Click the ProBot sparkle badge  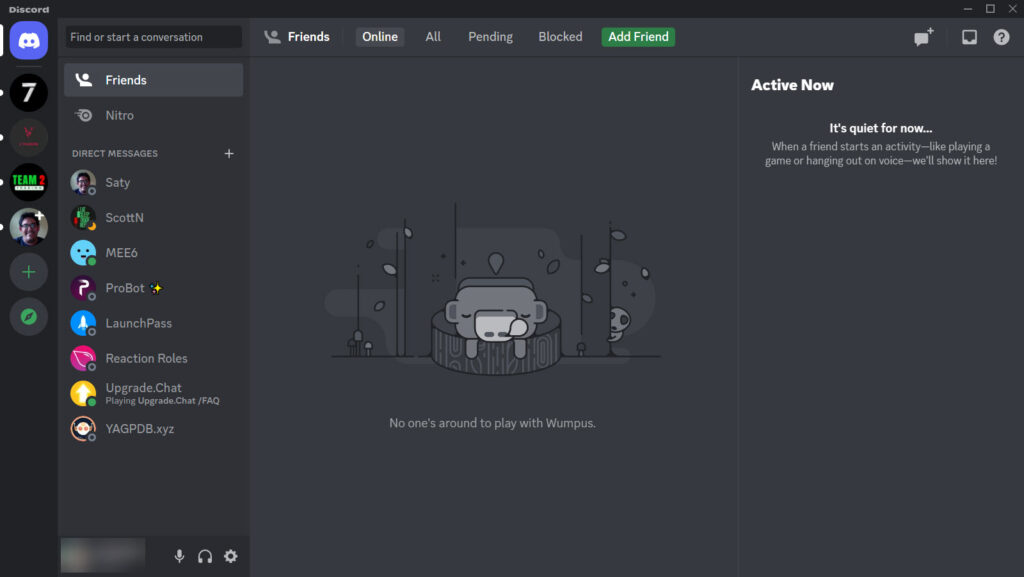[156, 288]
